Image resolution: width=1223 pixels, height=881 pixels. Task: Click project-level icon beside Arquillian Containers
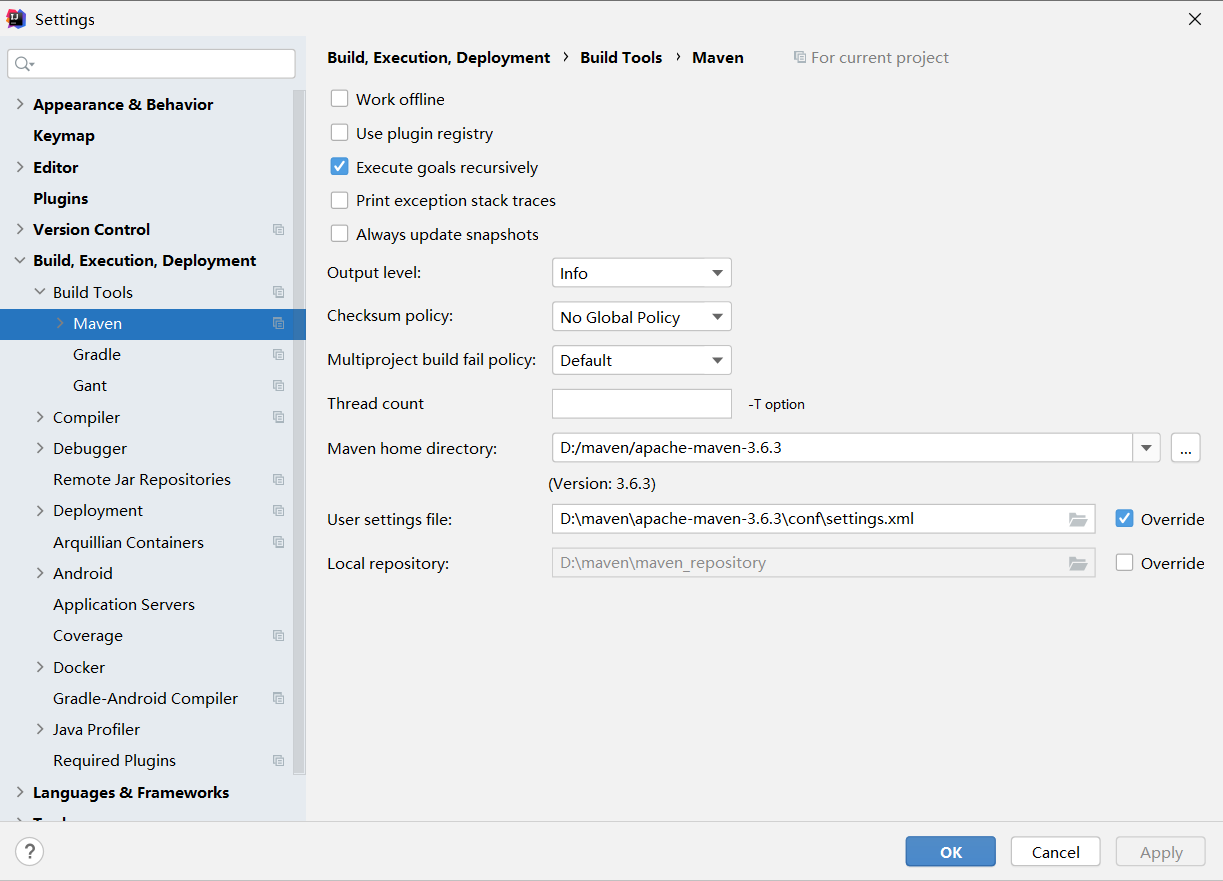pos(278,542)
